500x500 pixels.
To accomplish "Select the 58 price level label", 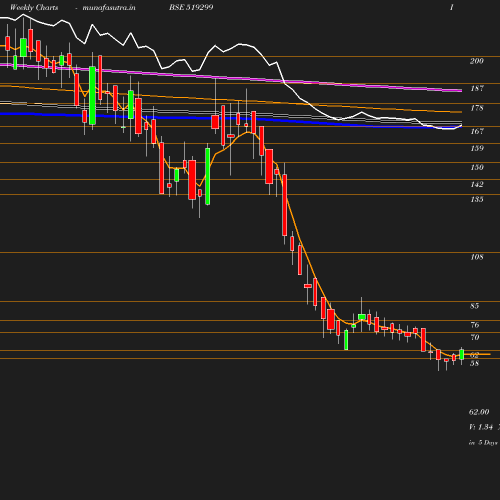I will coord(474,364).
